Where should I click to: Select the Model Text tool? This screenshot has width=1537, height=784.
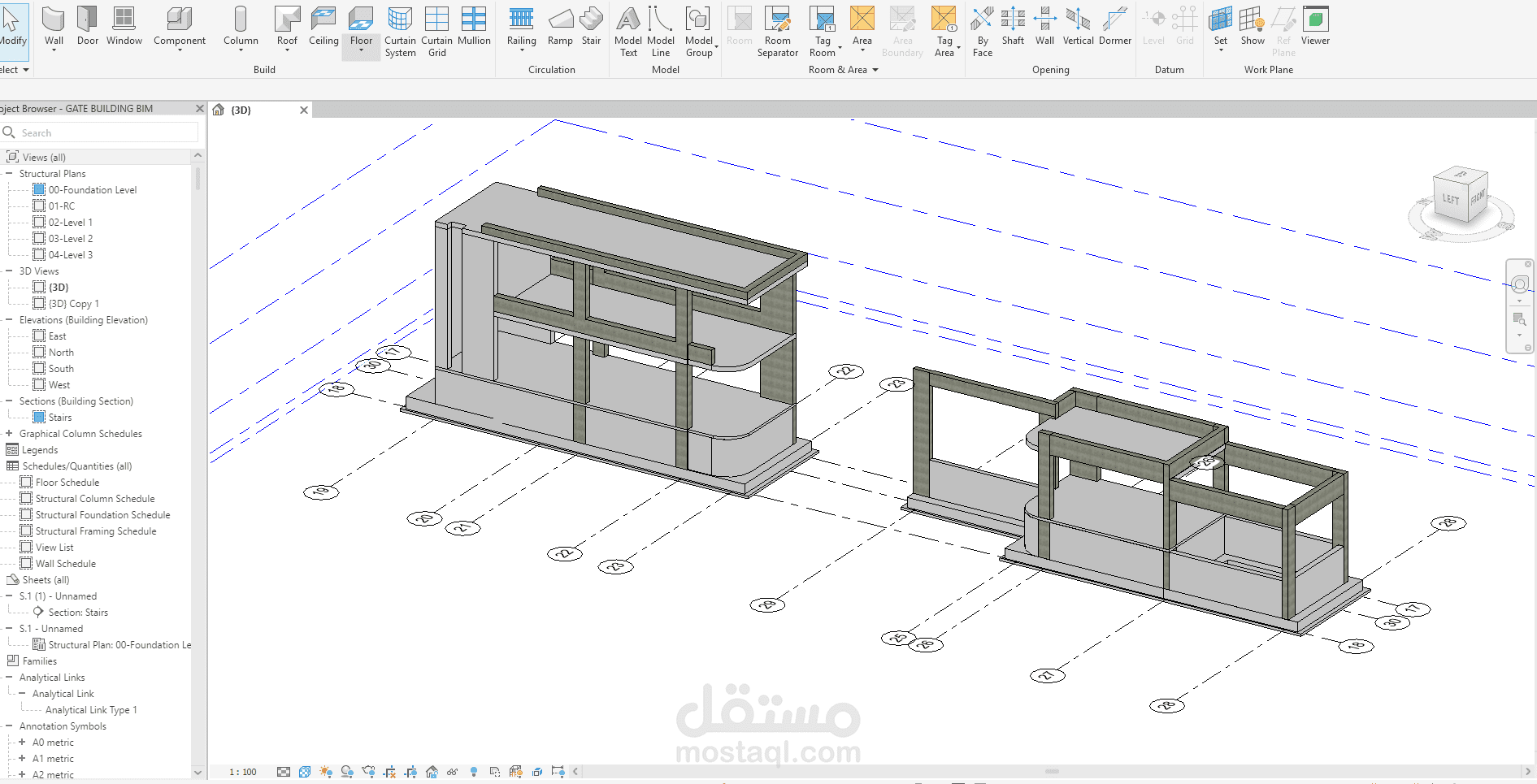[x=628, y=32]
